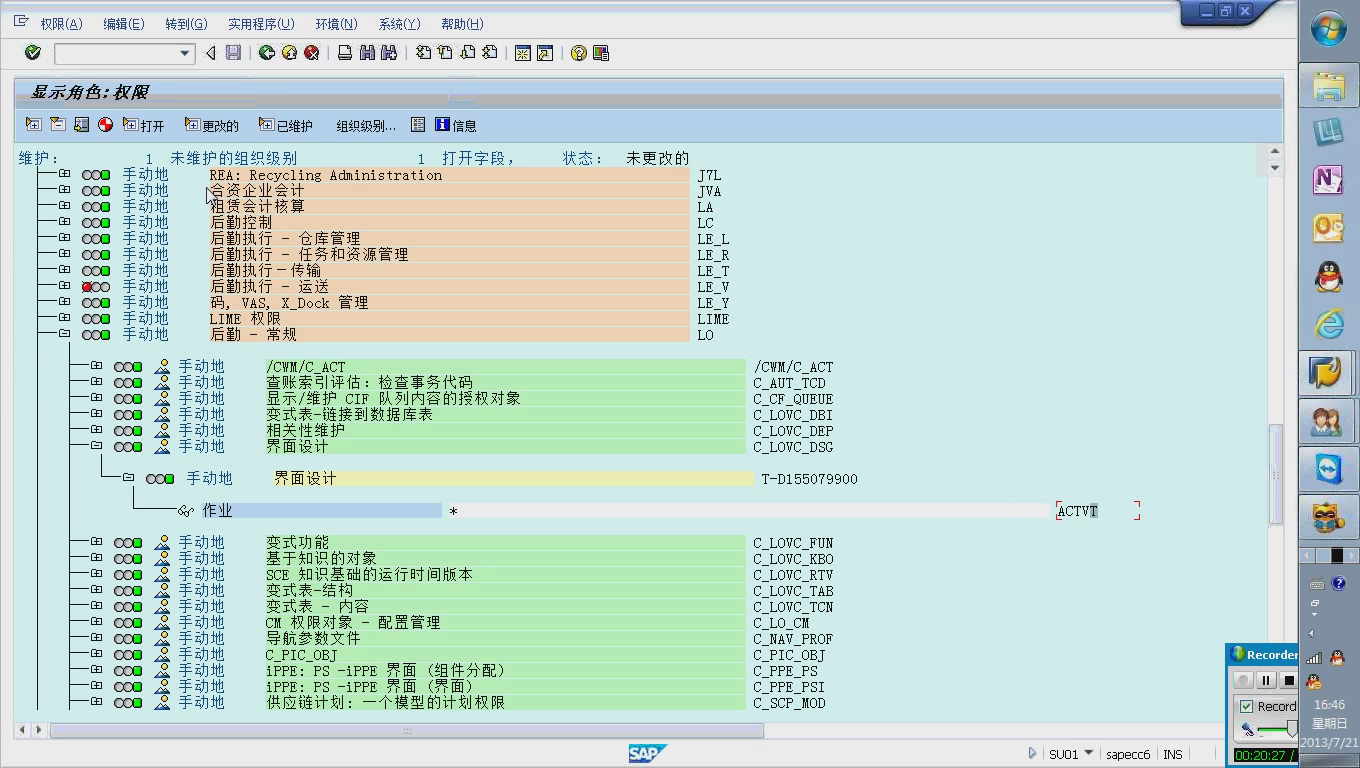The height and width of the screenshot is (768, 1360).
Task: Click traffic light status of 合资企业会计 row
Action: point(96,191)
